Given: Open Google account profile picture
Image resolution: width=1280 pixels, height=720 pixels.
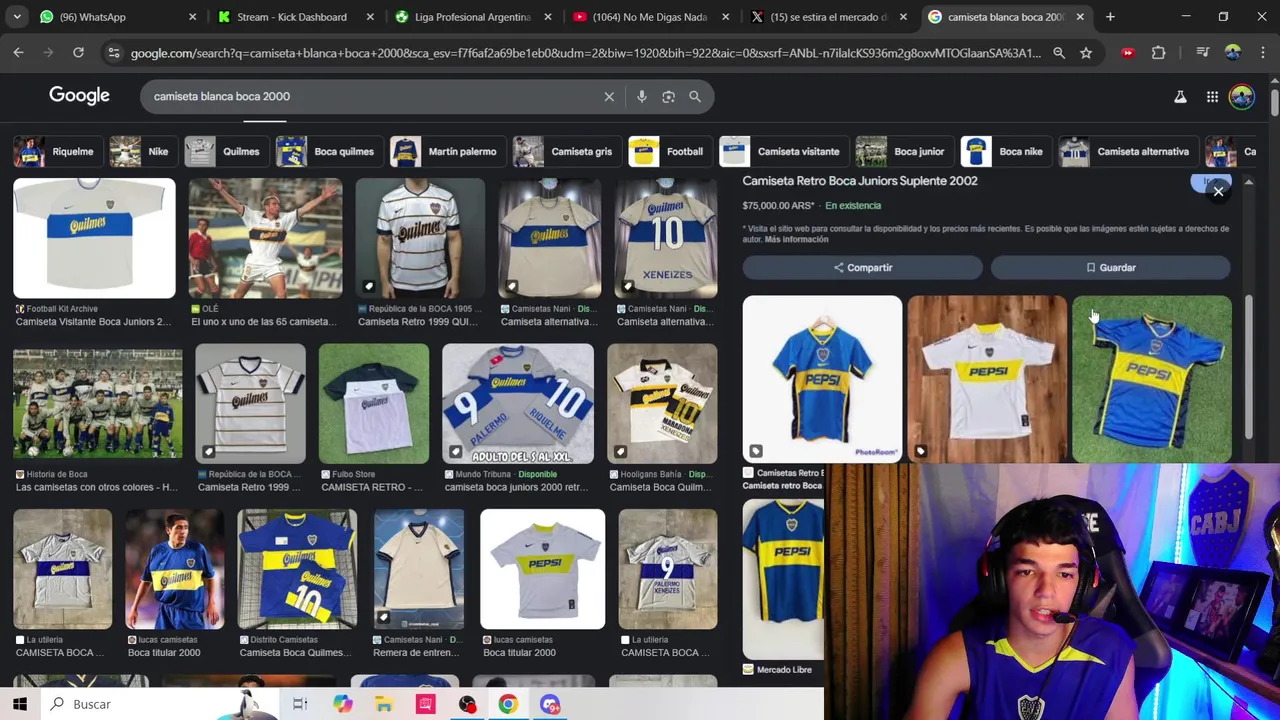Looking at the screenshot, I should [1242, 97].
